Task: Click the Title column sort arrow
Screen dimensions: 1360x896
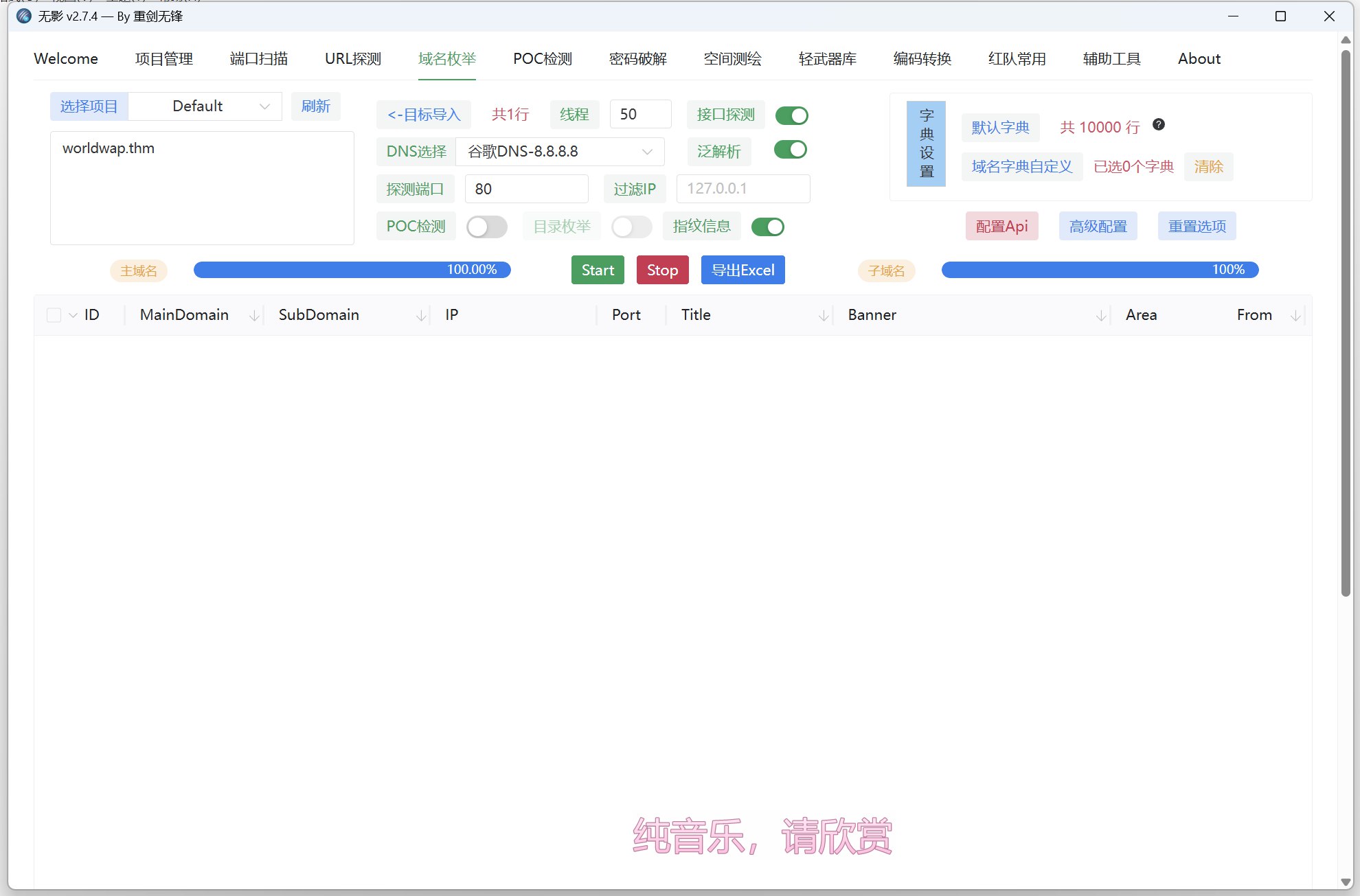Action: (x=824, y=315)
